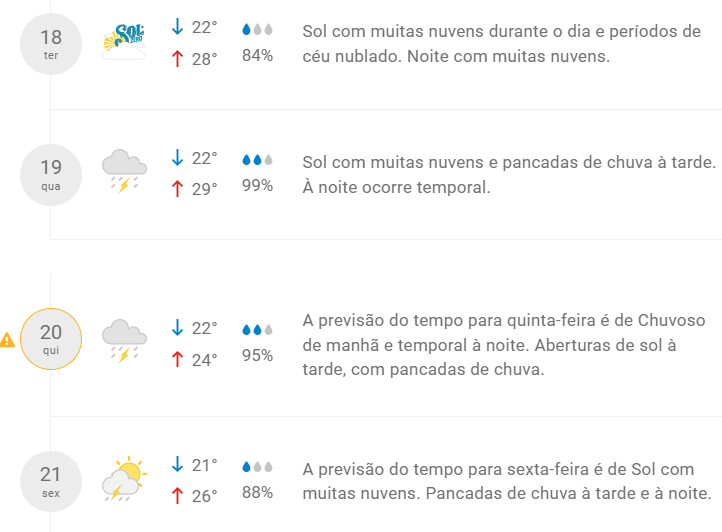Click the red up arrow beside 29°
This screenshot has width=722, height=532.
tap(178, 188)
